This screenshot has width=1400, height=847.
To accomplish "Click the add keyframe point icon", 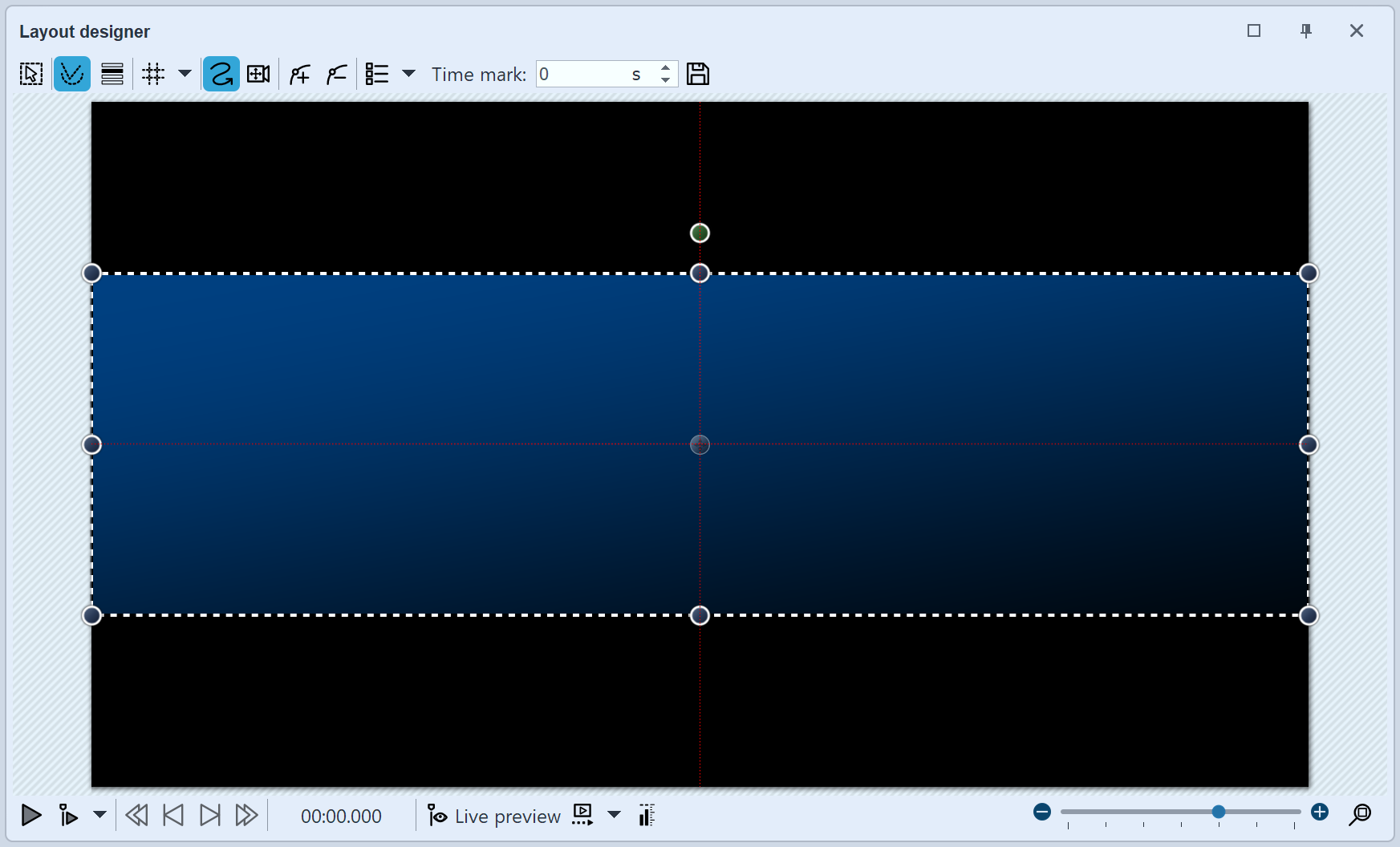I will pos(298,74).
